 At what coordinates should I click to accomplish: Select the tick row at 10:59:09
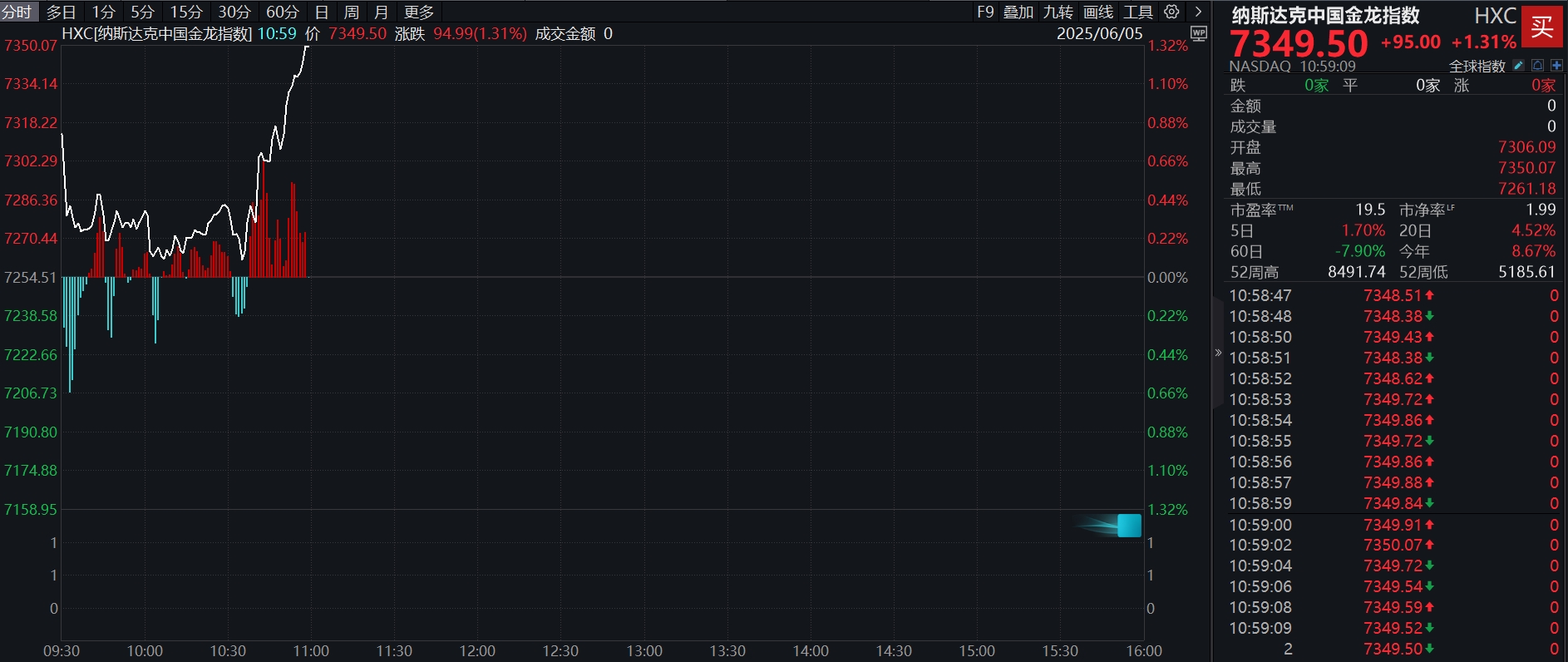[x=1393, y=628]
